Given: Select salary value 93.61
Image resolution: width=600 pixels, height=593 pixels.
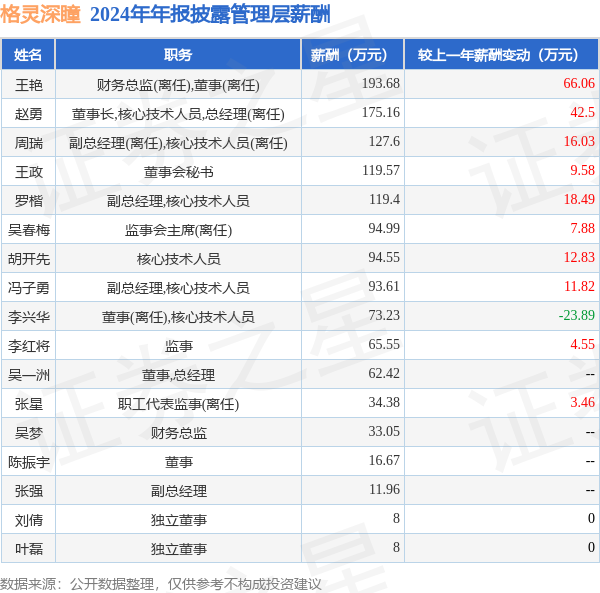Looking at the screenshot, I should click(384, 287).
